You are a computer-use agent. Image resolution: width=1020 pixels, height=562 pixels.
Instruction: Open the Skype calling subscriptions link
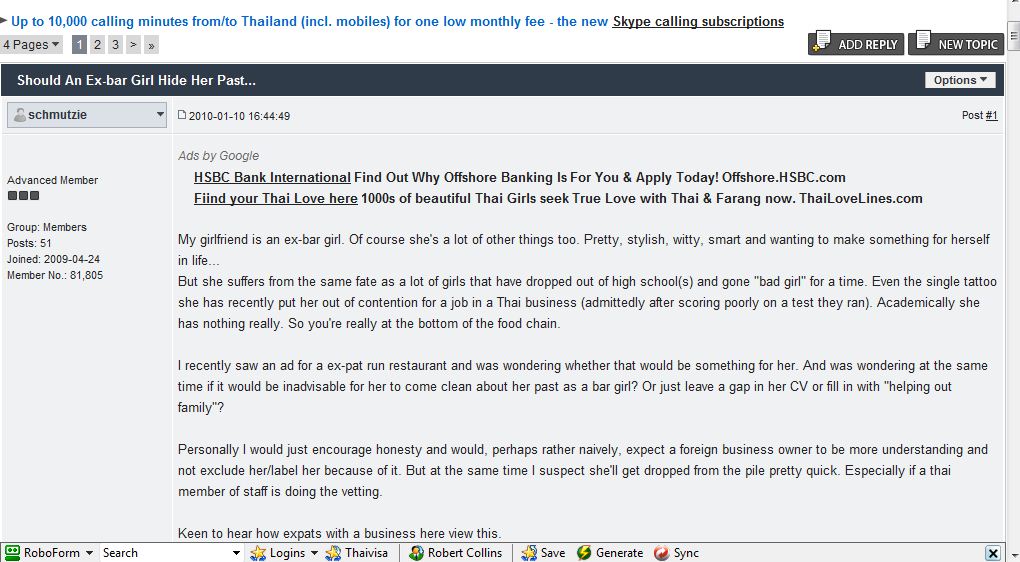click(698, 21)
